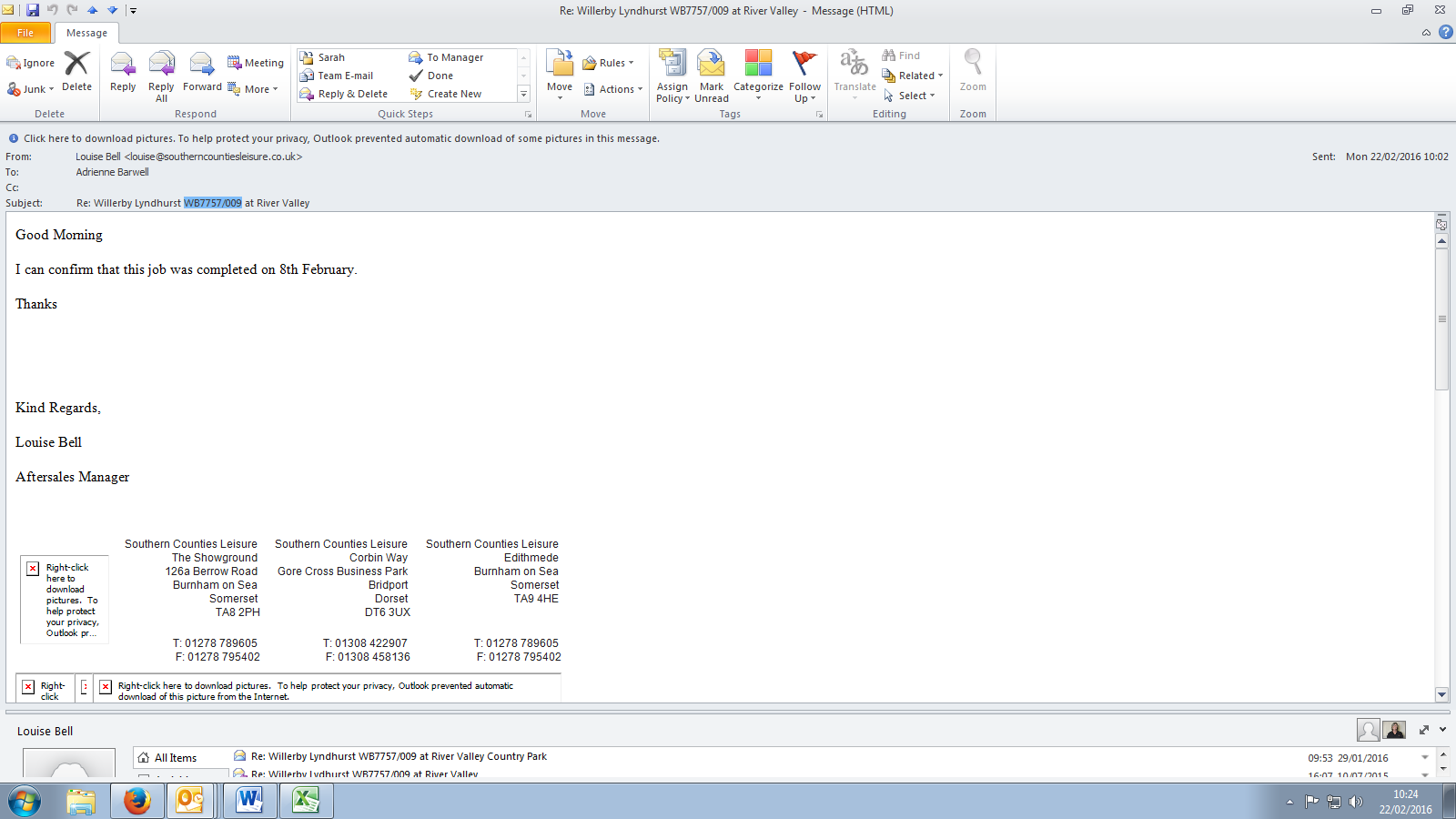1456x819 pixels.
Task: Click the volume speaker icon in system tray
Action: (1356, 802)
